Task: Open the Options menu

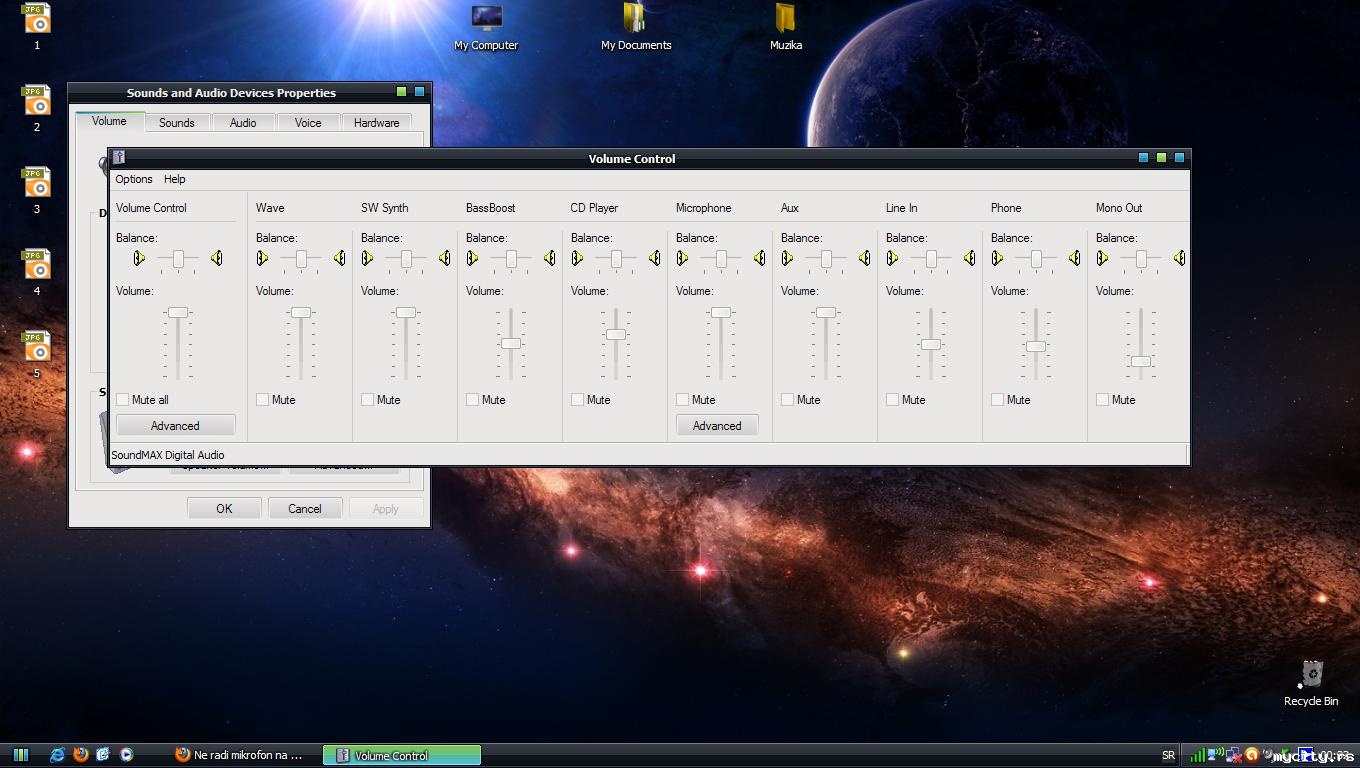Action: [134, 179]
